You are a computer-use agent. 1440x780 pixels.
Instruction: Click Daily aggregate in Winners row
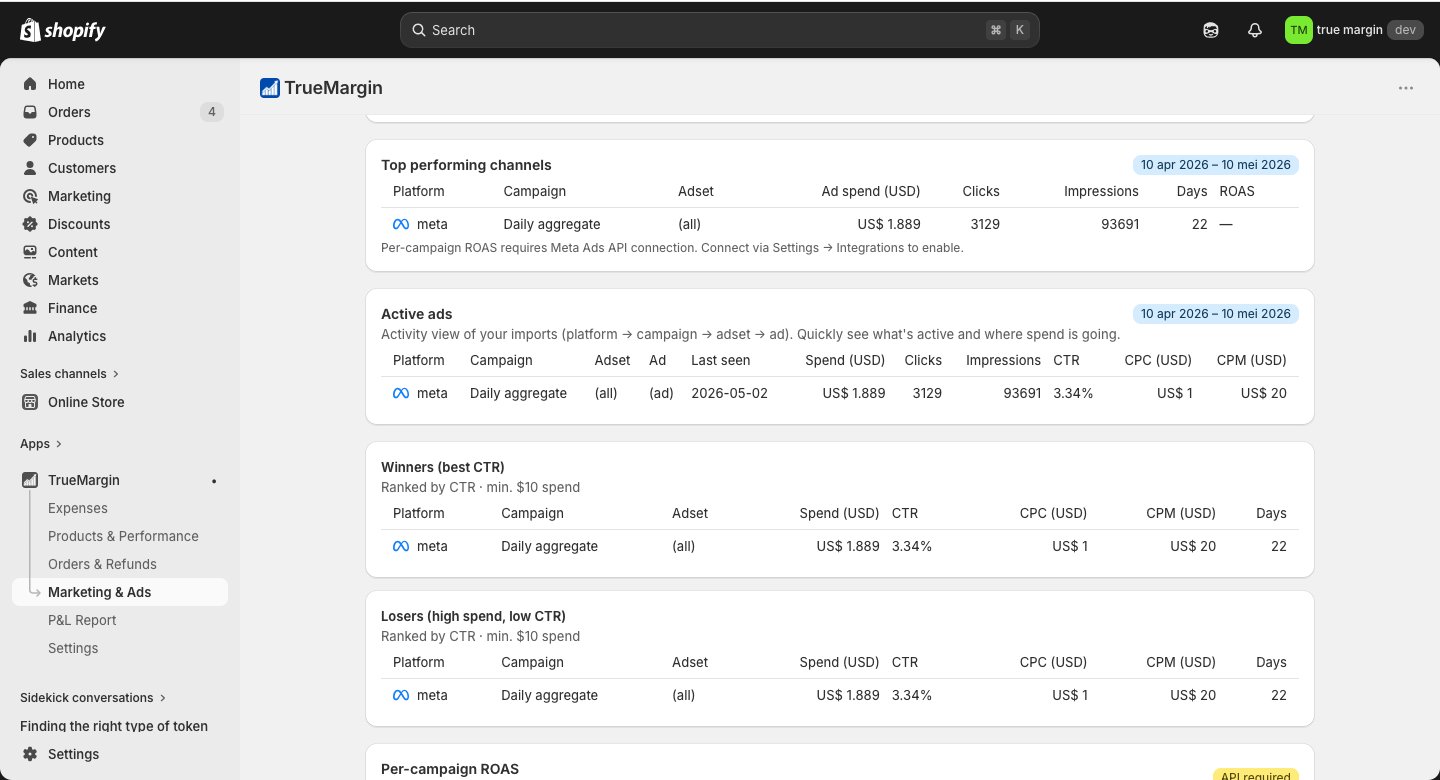tap(550, 546)
